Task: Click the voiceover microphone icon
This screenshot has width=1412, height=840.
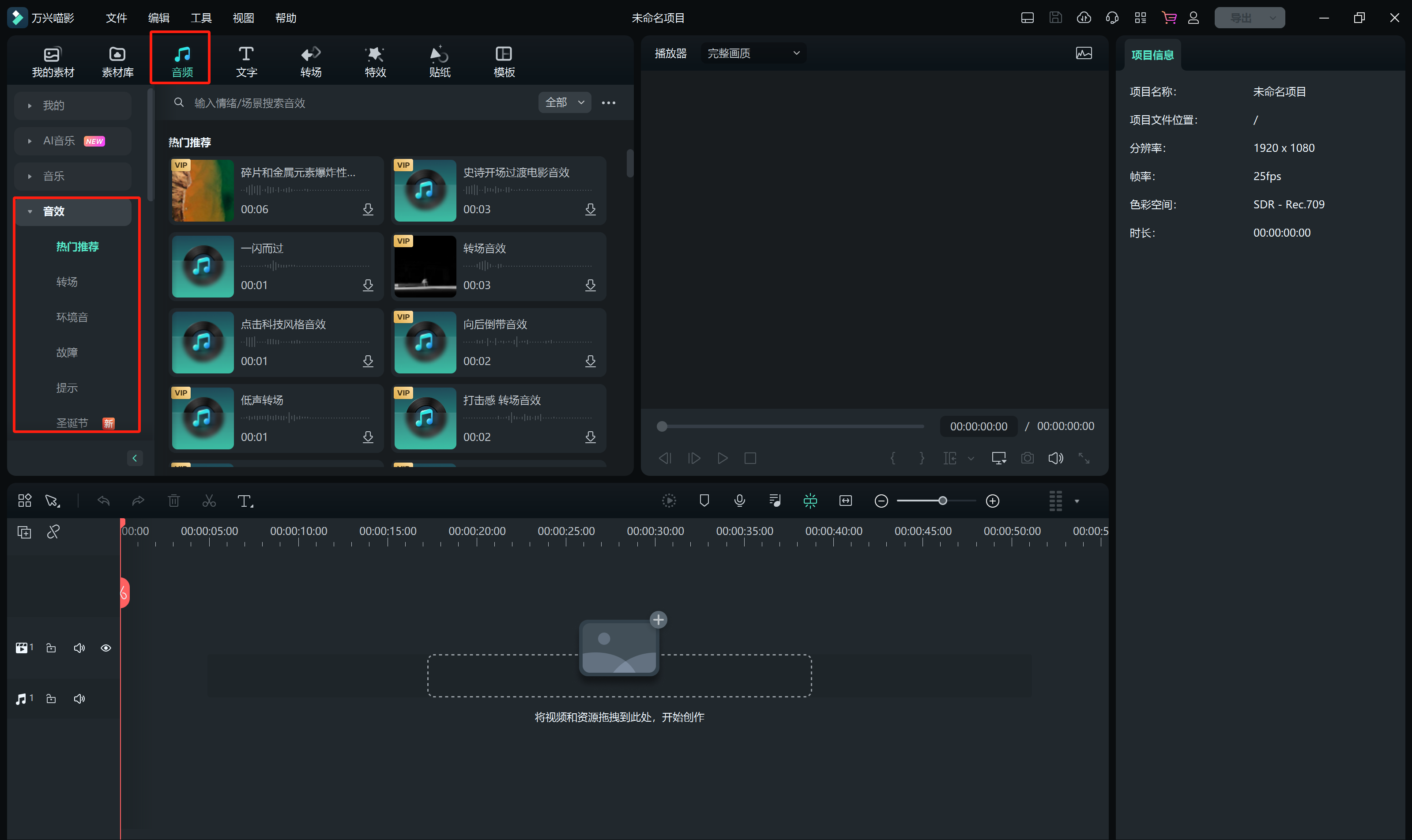Action: [x=739, y=501]
